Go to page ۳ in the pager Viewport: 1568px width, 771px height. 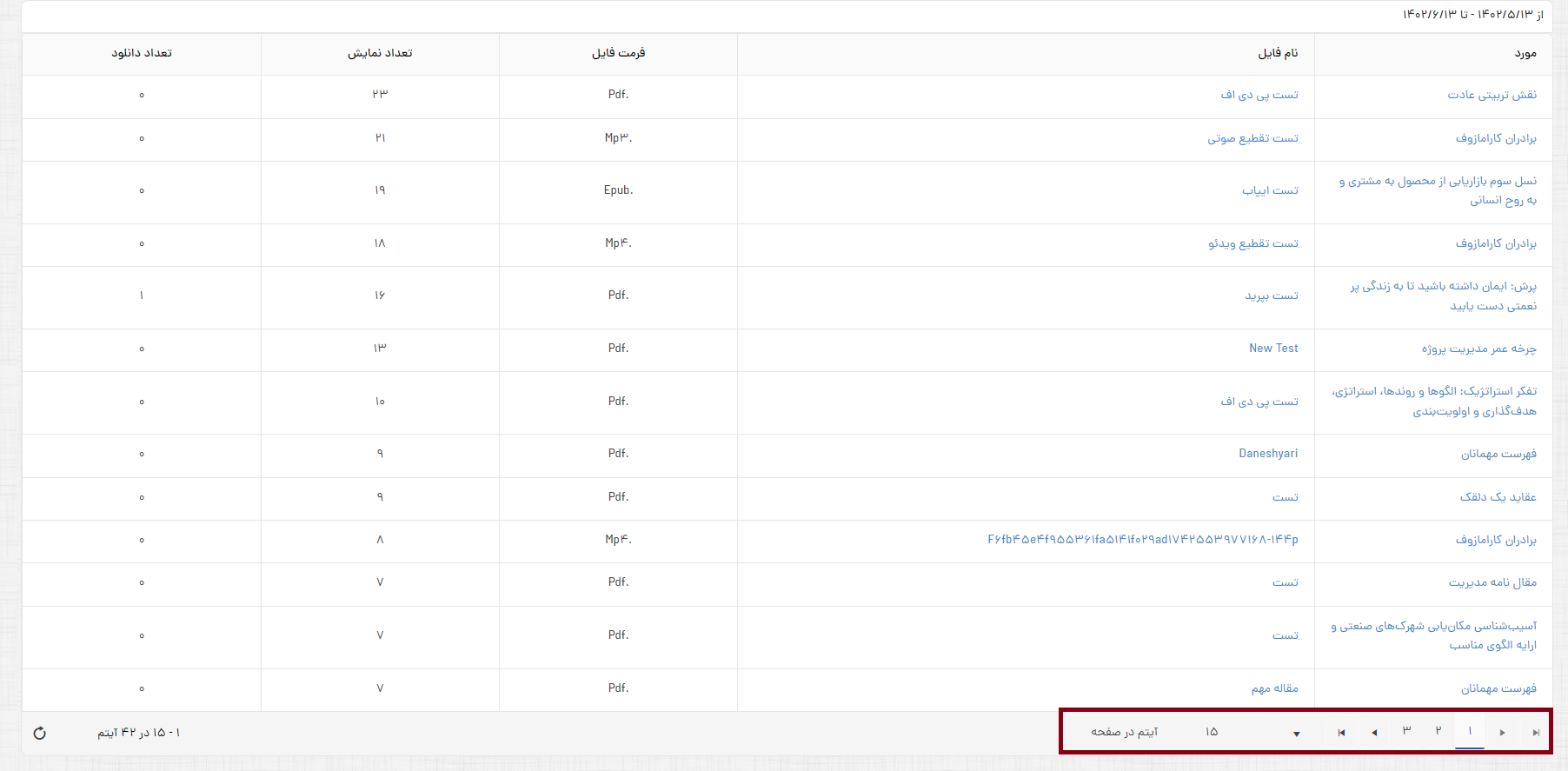(1406, 731)
